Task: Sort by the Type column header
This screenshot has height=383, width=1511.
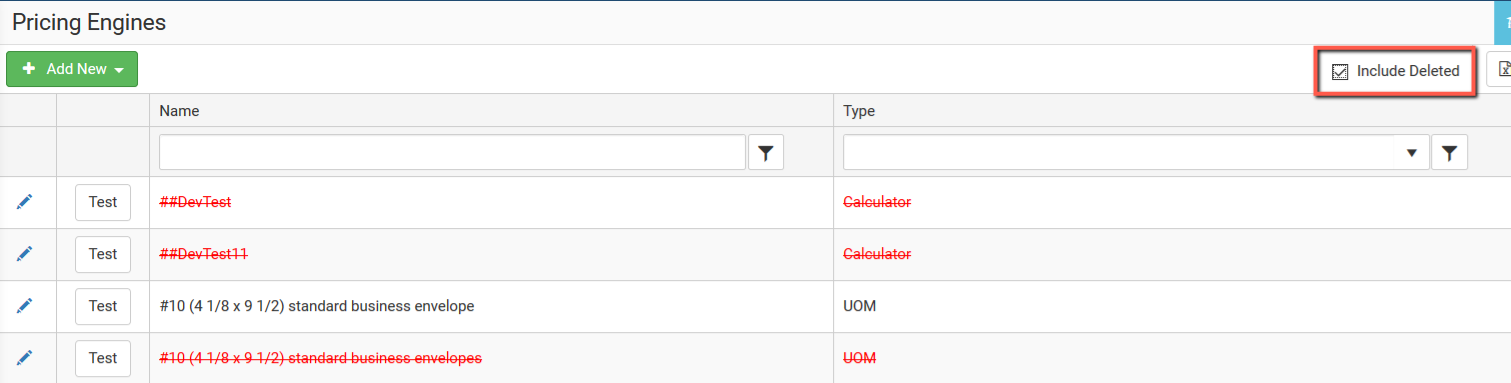Action: 859,111
